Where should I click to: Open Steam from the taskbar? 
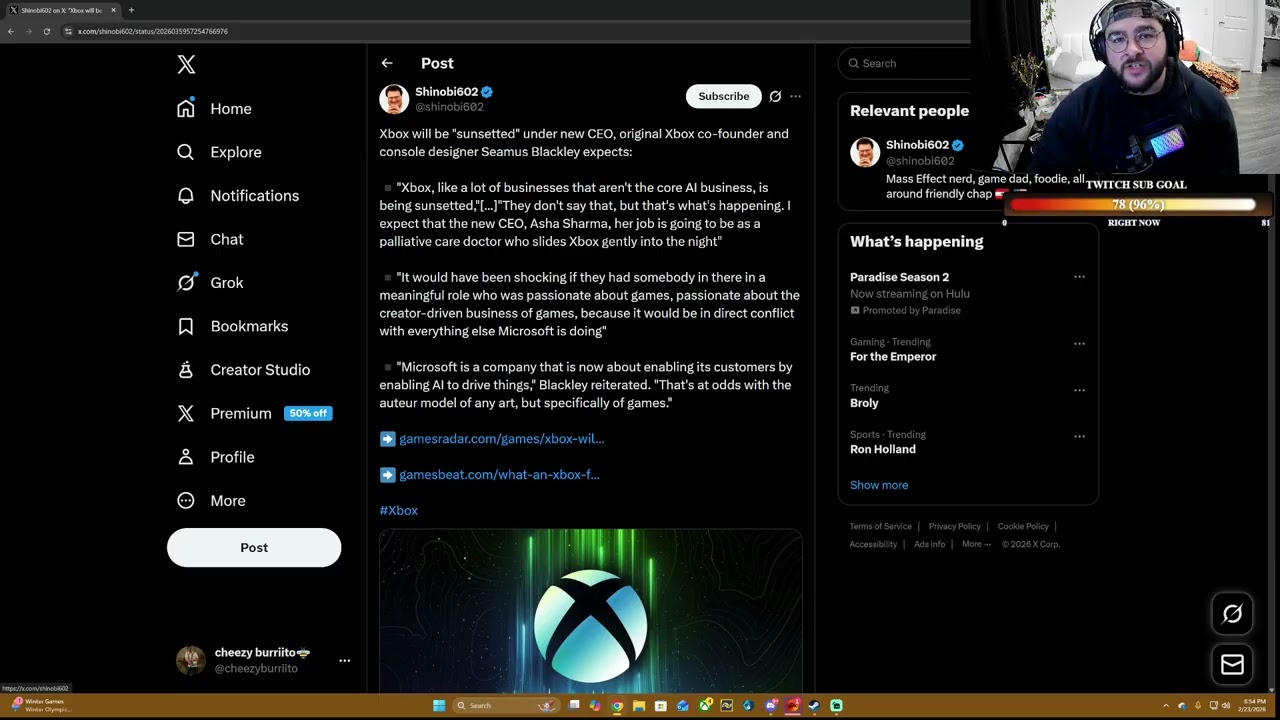(x=814, y=706)
